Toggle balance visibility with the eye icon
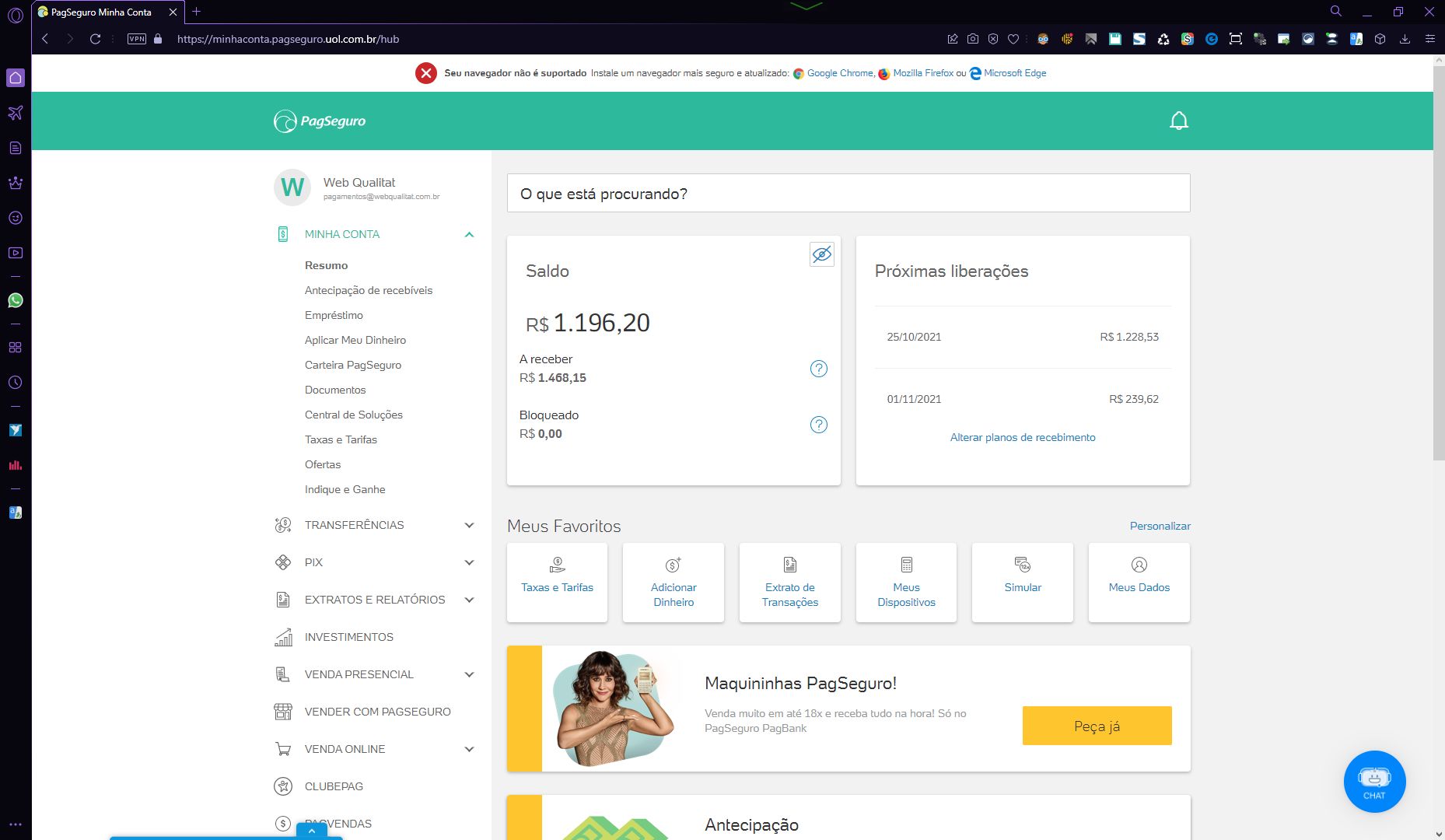 (821, 254)
